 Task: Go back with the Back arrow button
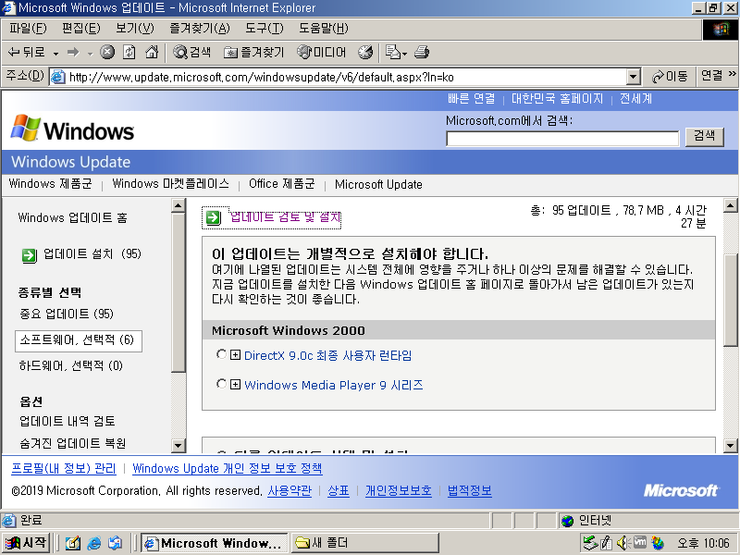[x=27, y=52]
